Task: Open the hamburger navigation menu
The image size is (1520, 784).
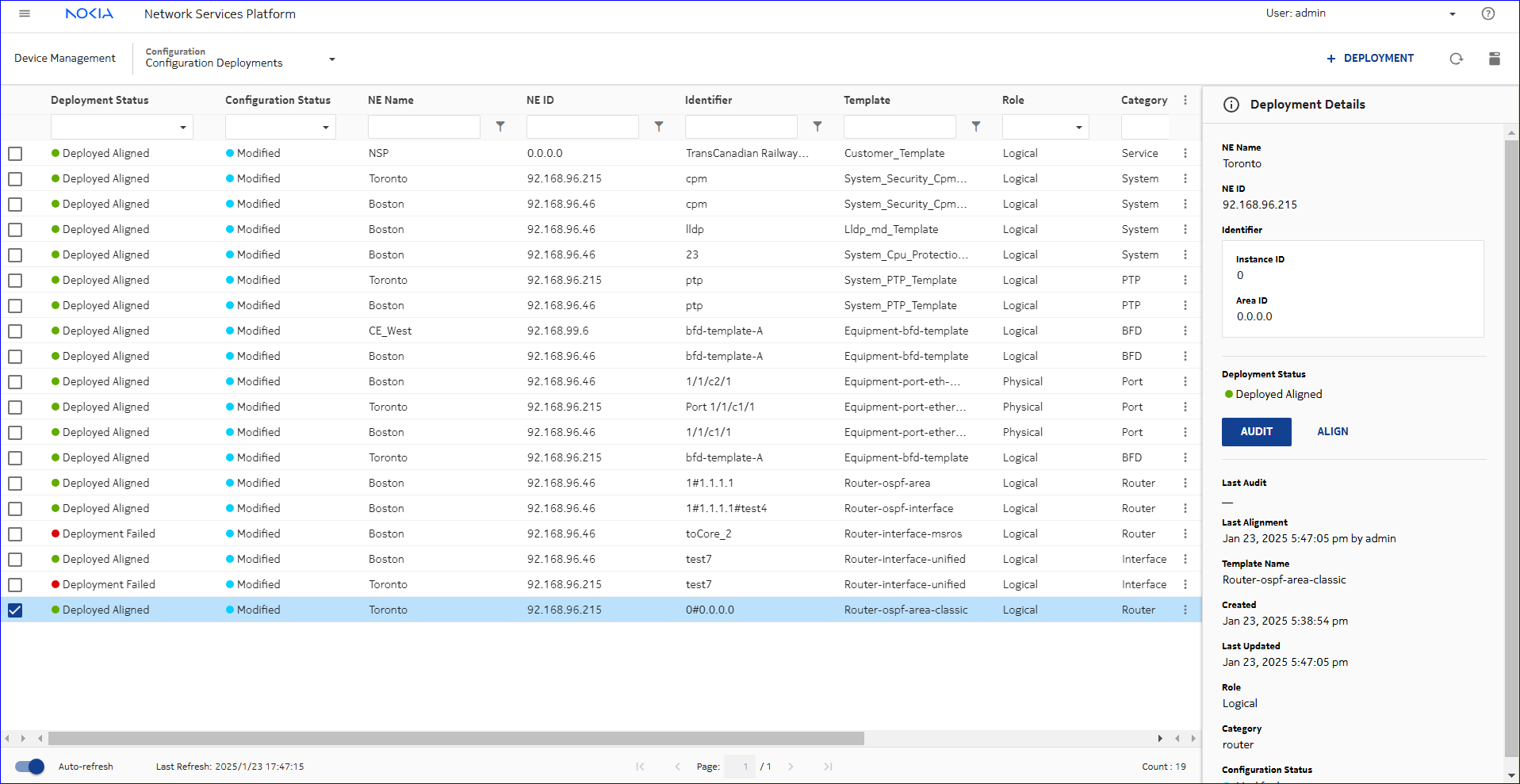Action: point(25,13)
